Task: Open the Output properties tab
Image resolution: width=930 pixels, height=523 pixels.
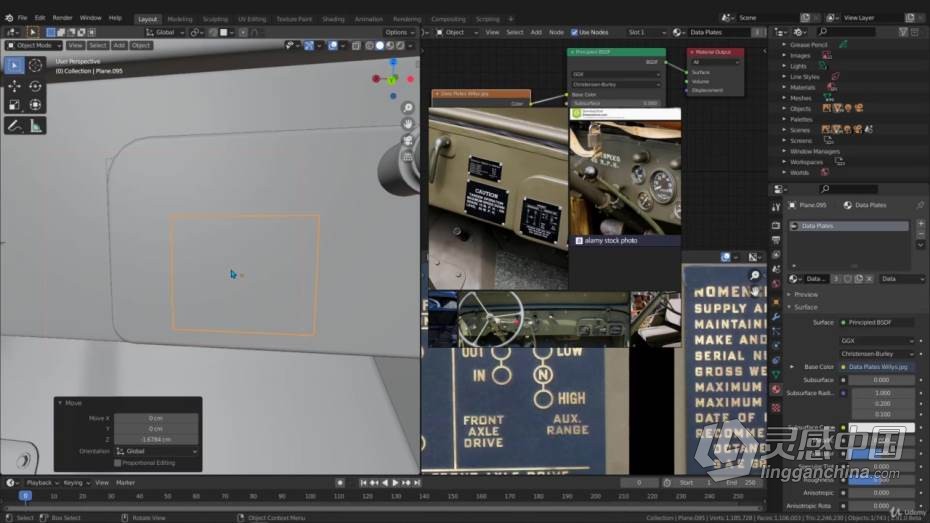Action: tap(776, 240)
